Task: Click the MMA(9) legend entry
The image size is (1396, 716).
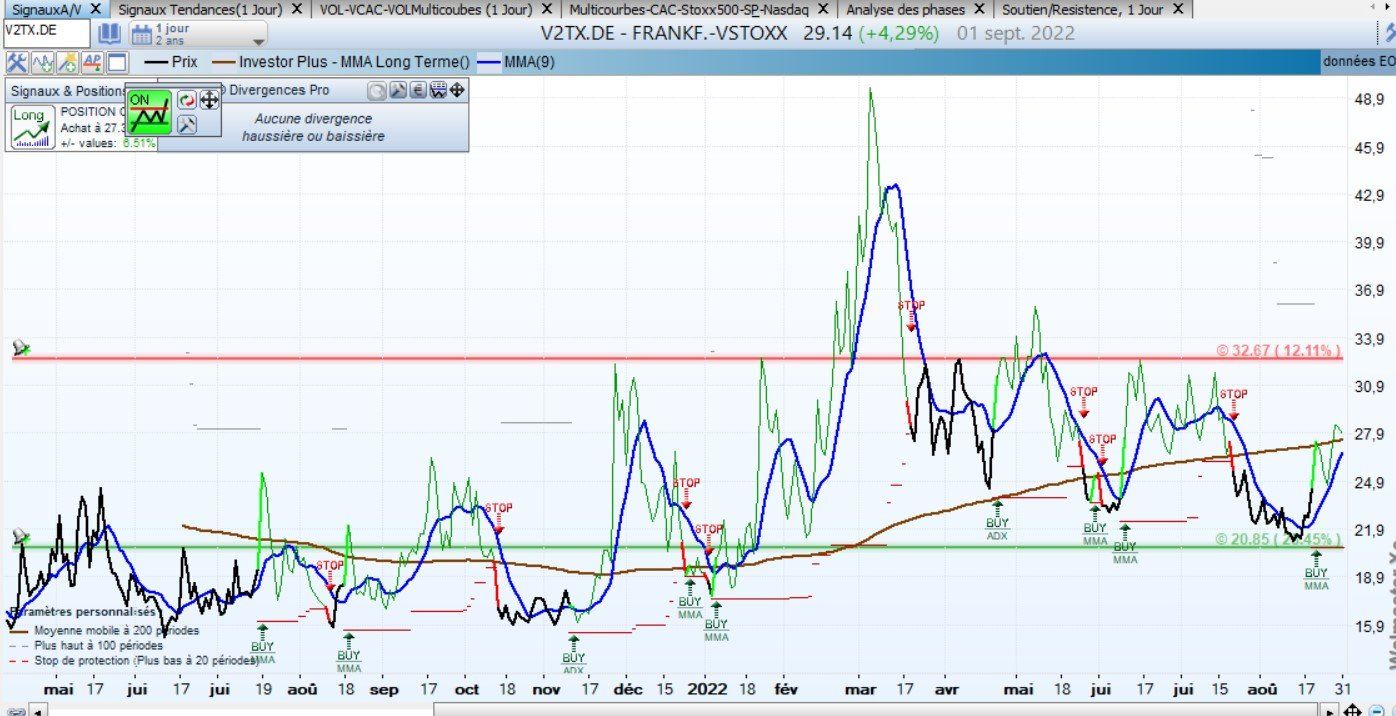Action: tap(517, 62)
